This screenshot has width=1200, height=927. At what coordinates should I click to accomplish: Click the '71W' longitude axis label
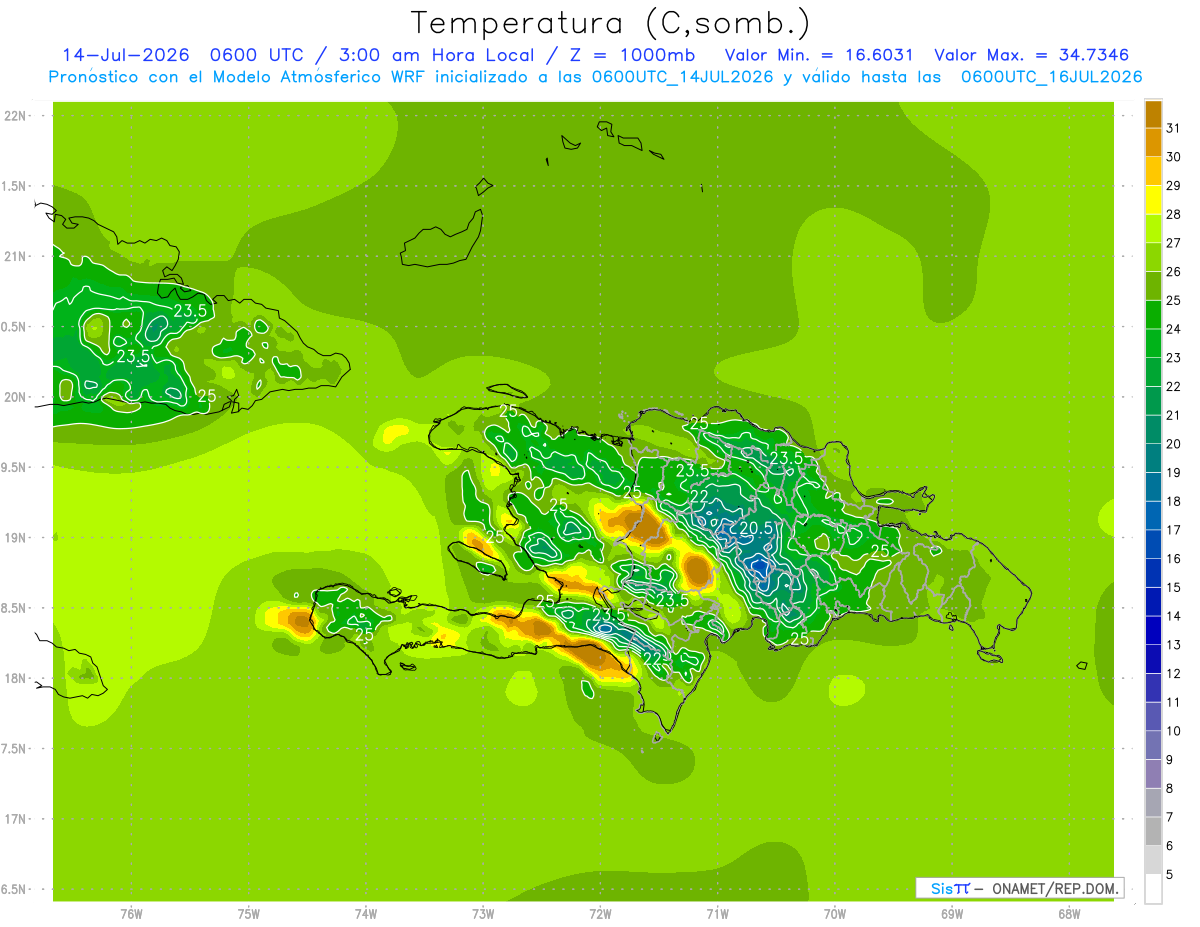click(717, 914)
